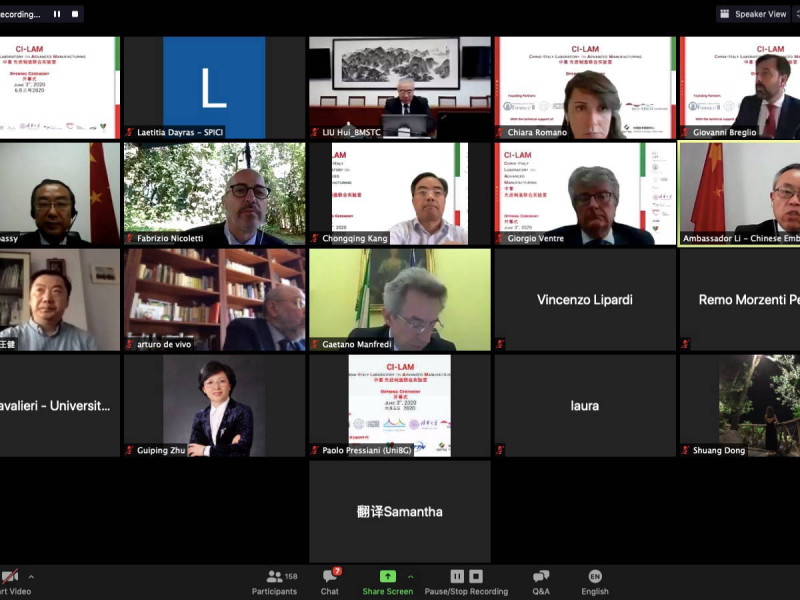Image resolution: width=800 pixels, height=600 pixels.
Task: Select Chiara Romano video tile
Action: coord(585,87)
